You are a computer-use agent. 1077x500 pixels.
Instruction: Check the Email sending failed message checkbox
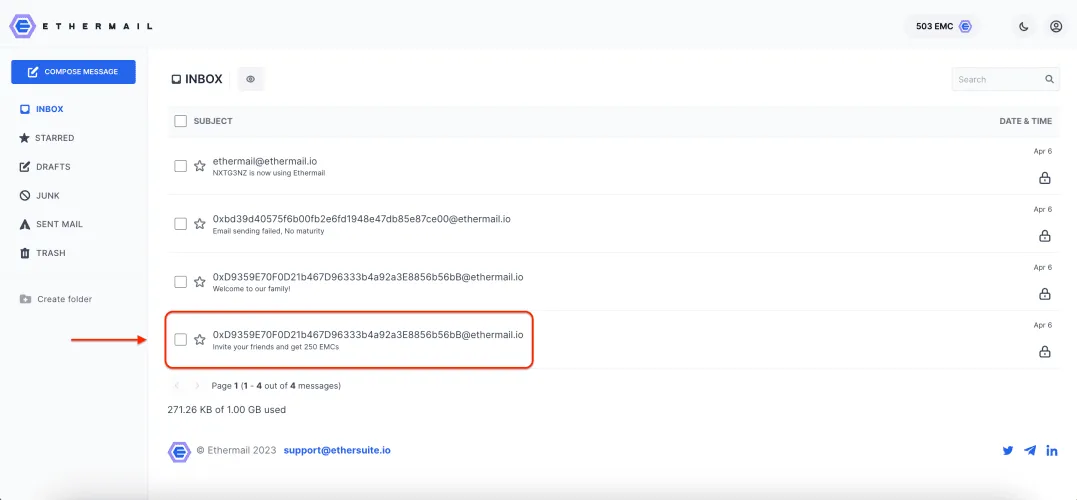(x=181, y=223)
